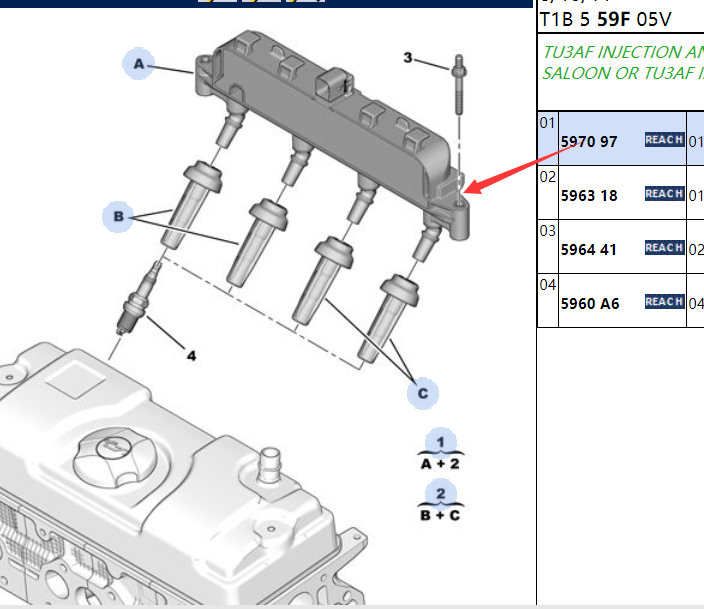Click the REACH badge for 5970 97
Image resolution: width=704 pixels, height=609 pixels.
tap(664, 140)
